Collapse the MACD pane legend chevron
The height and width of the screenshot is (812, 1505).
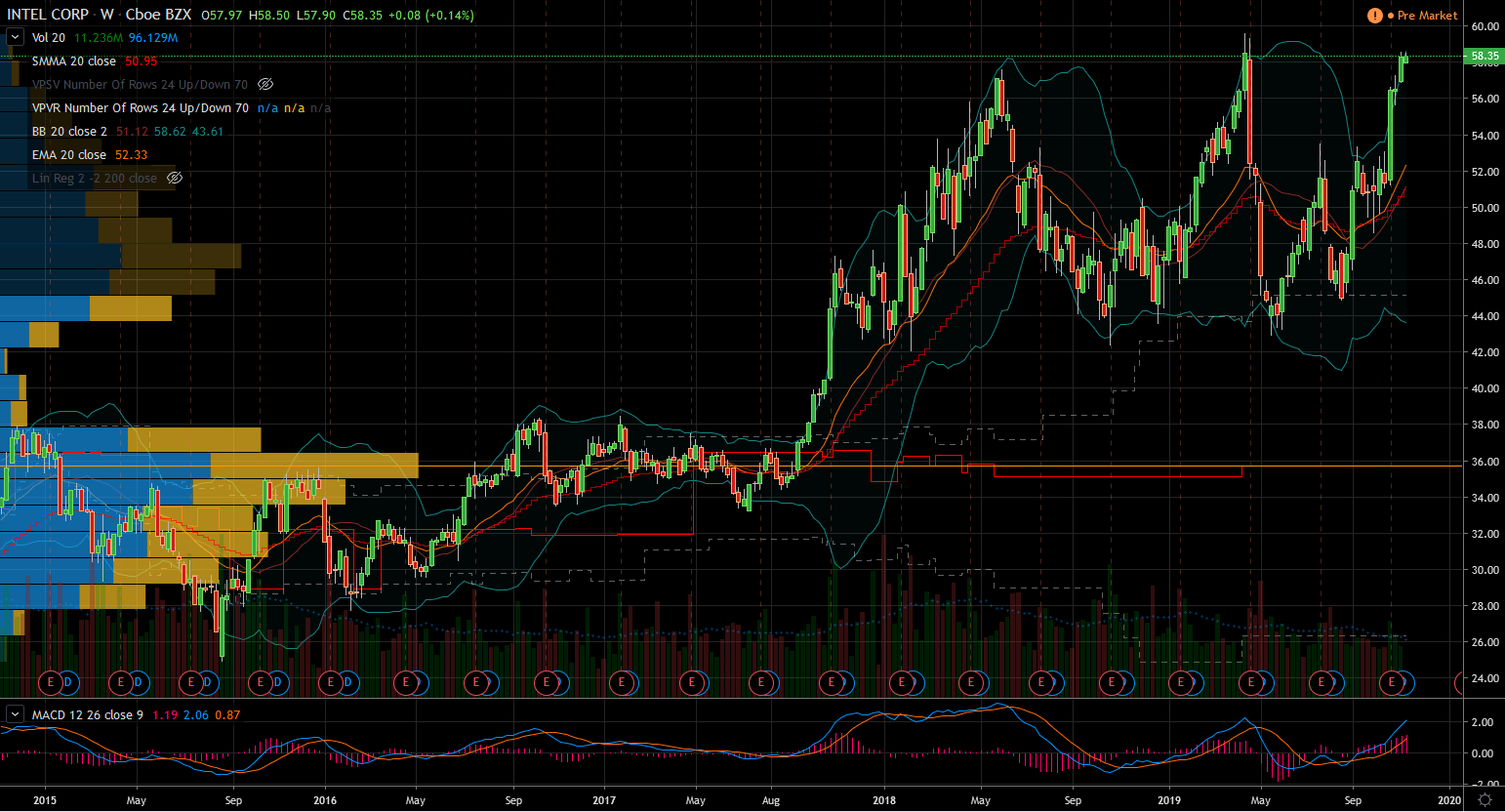(15, 715)
